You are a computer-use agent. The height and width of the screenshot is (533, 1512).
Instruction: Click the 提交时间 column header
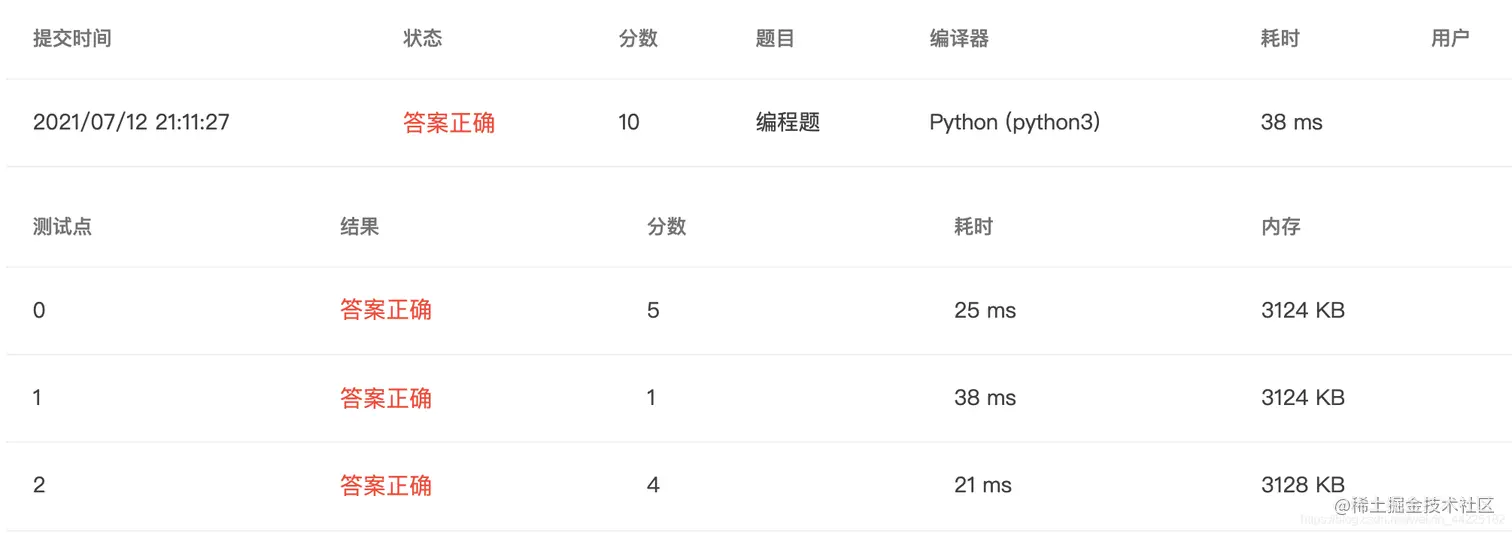(x=72, y=39)
